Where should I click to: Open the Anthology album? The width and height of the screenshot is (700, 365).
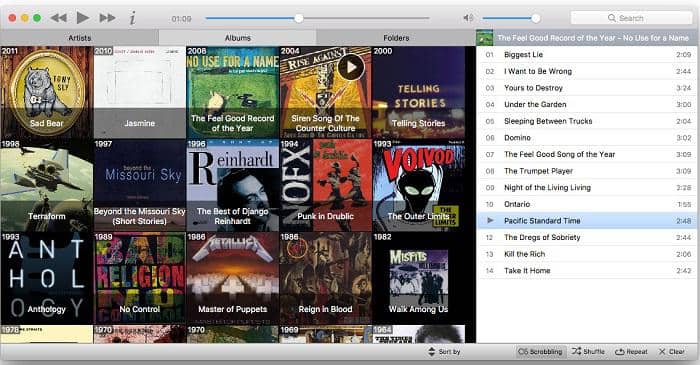point(46,278)
